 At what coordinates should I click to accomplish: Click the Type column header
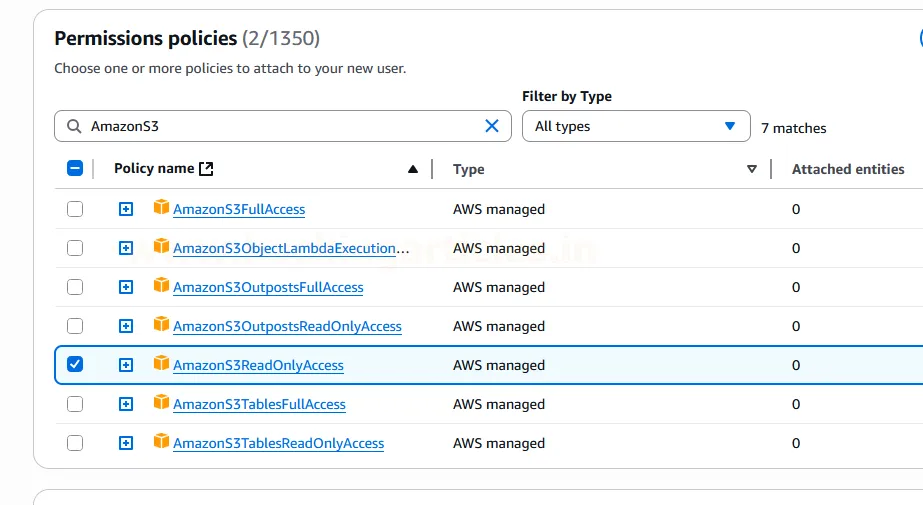point(469,170)
